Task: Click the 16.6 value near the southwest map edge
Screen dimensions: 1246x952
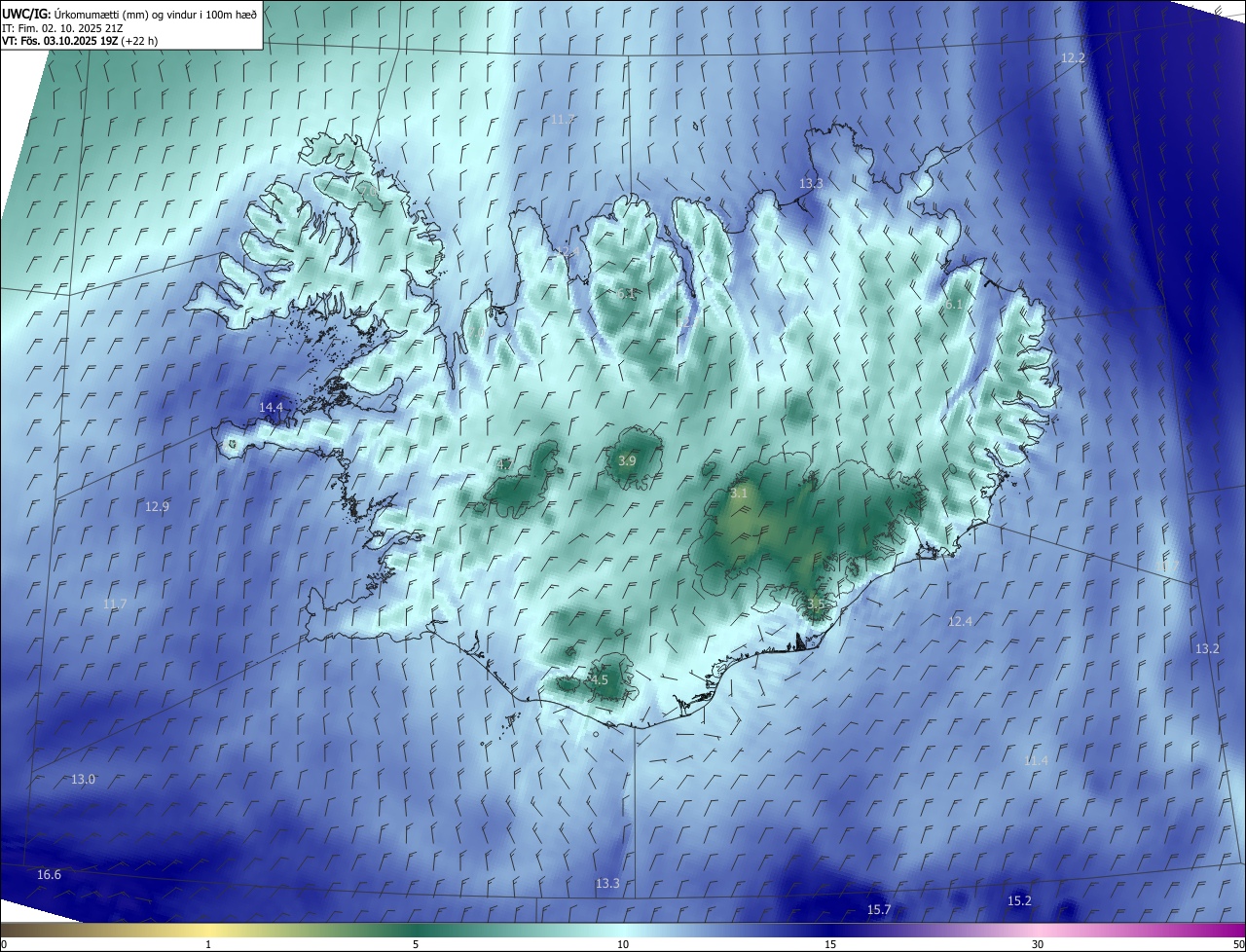Action: click(49, 874)
